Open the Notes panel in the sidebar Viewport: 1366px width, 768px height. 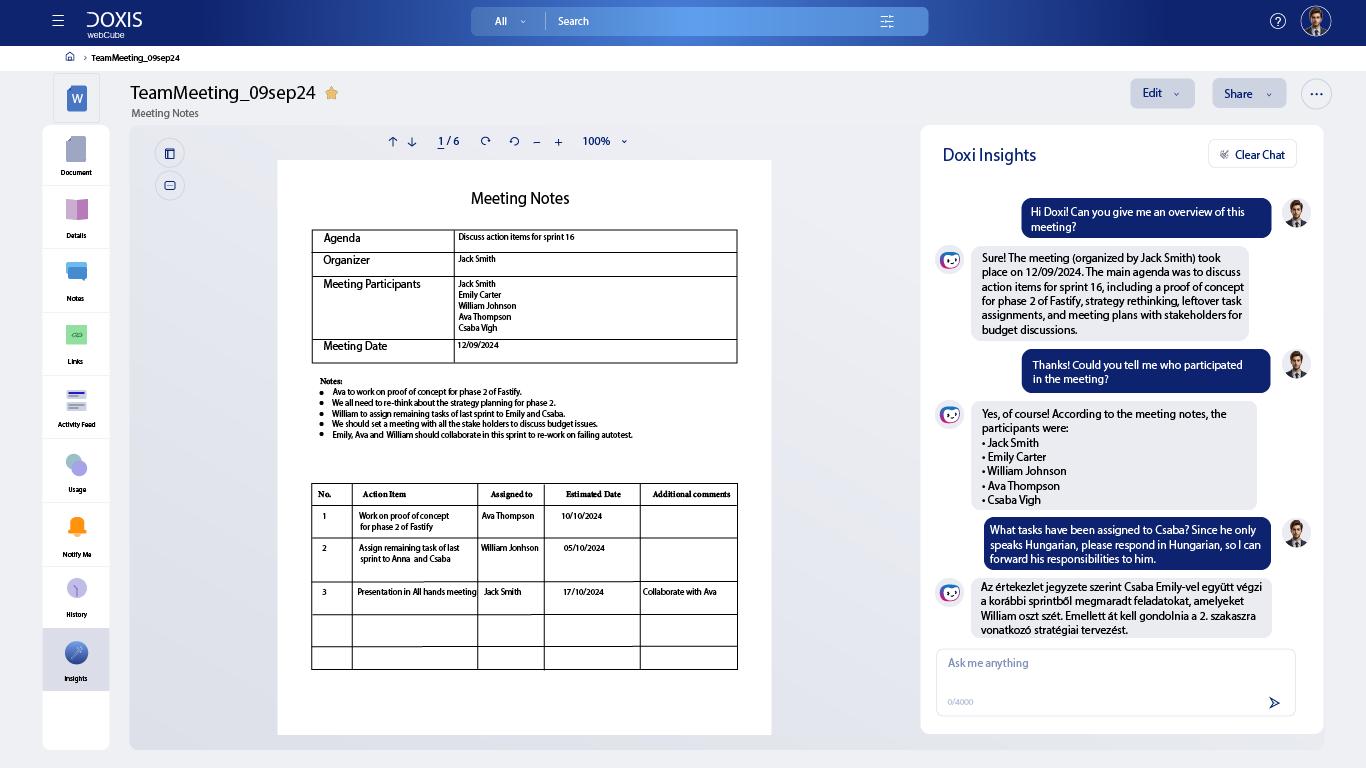coord(76,279)
